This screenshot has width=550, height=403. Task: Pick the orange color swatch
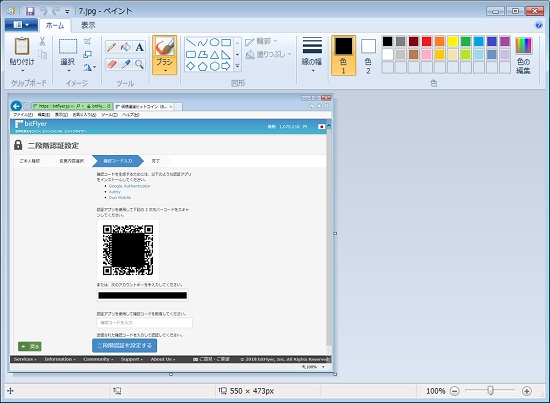(x=440, y=41)
